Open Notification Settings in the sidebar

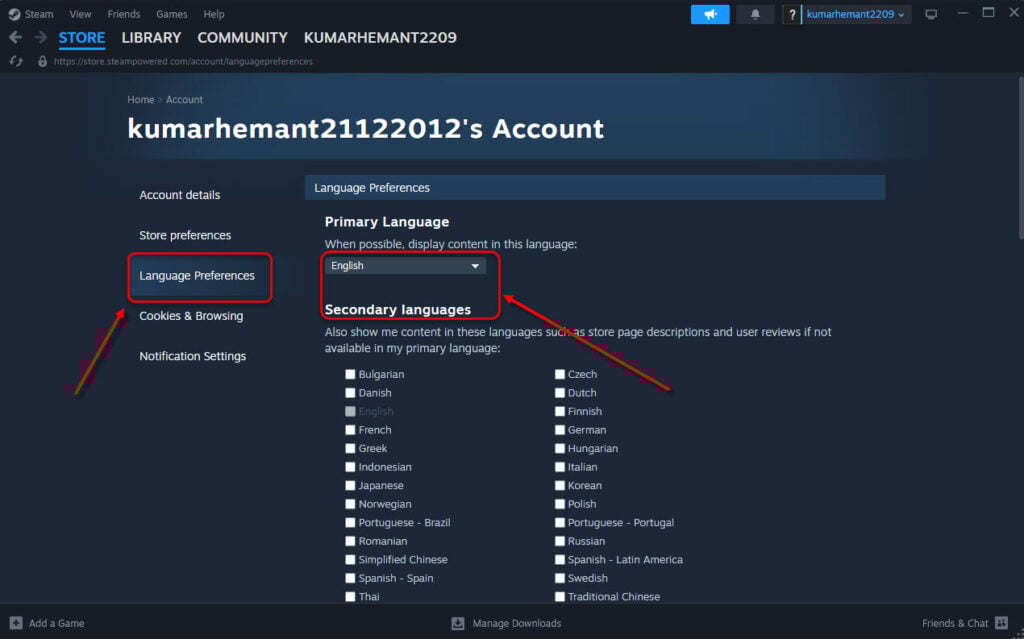193,356
